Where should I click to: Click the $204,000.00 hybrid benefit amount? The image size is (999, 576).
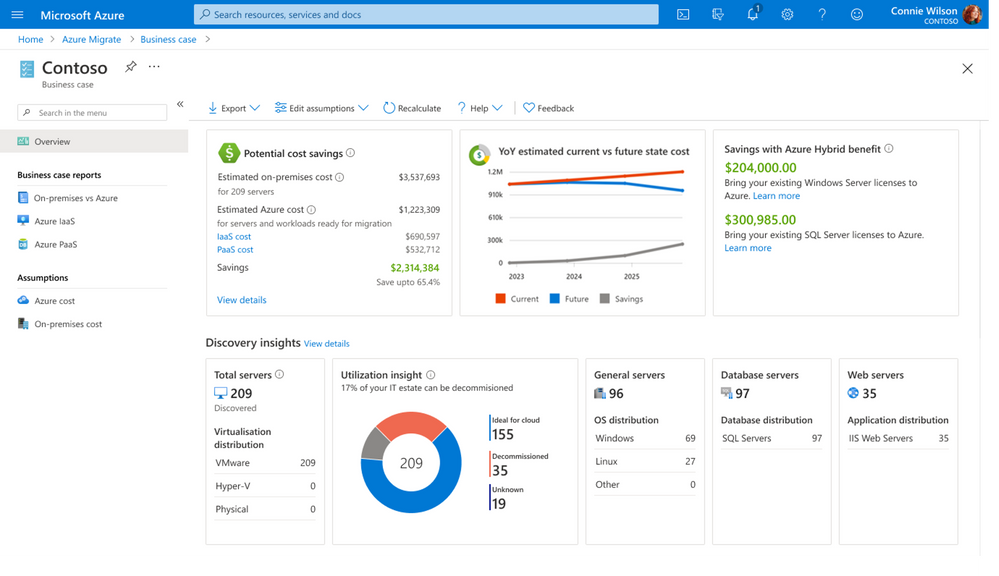(x=760, y=168)
